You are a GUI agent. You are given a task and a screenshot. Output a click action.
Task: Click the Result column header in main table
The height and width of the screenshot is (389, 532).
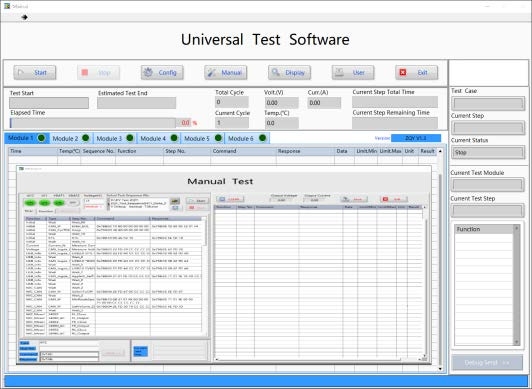tap(428, 151)
